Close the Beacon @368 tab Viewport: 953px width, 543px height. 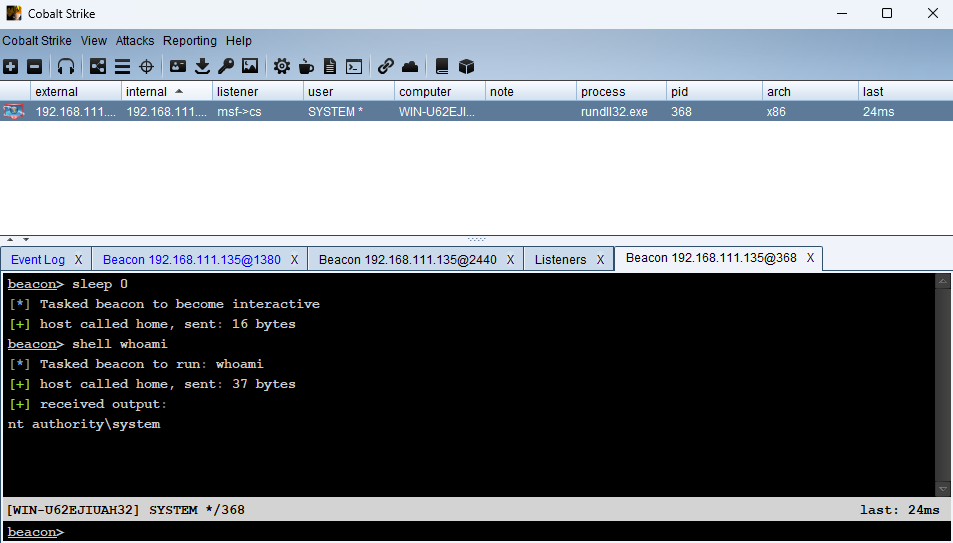pyautogui.click(x=810, y=258)
